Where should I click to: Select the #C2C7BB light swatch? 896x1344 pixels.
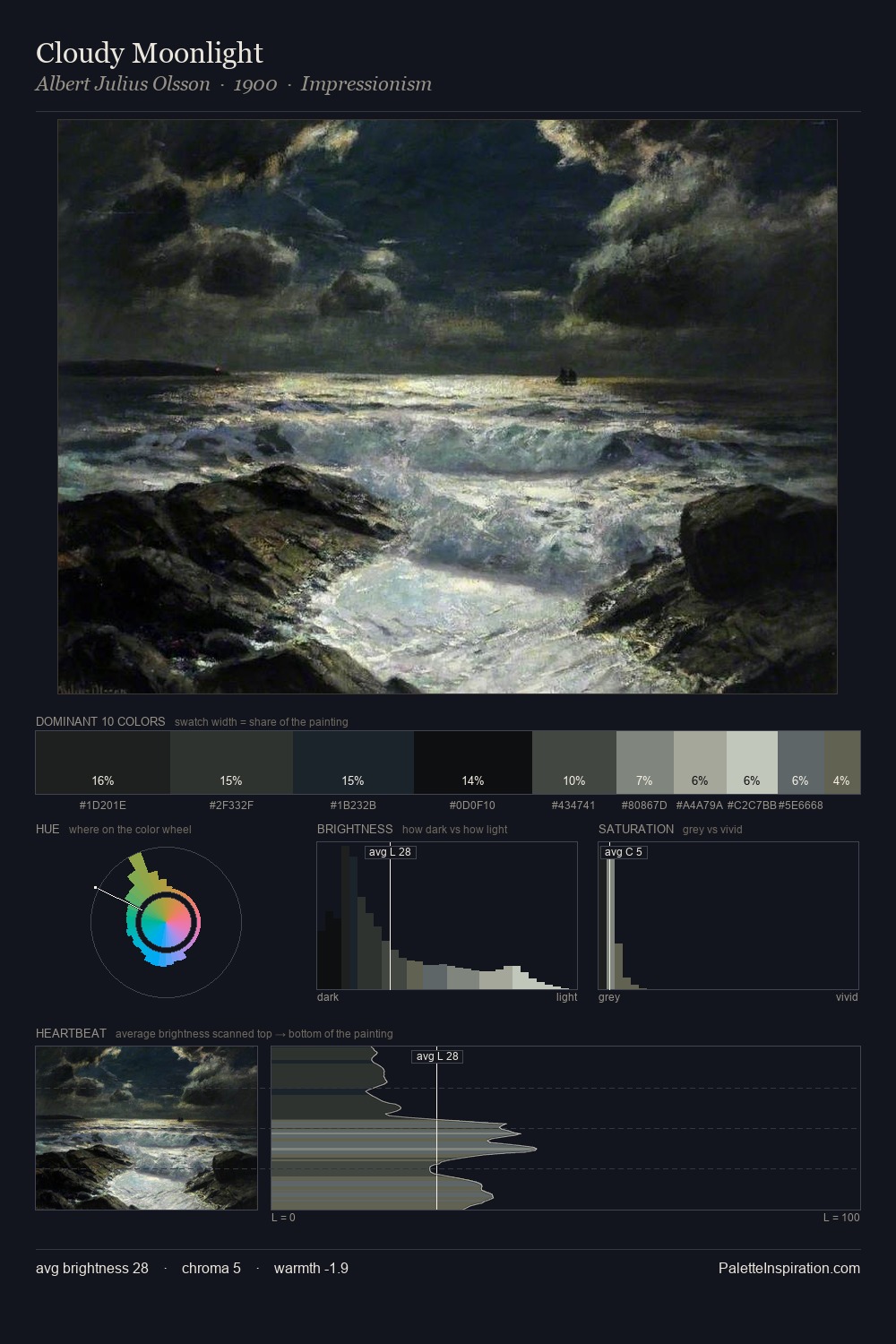point(752,762)
